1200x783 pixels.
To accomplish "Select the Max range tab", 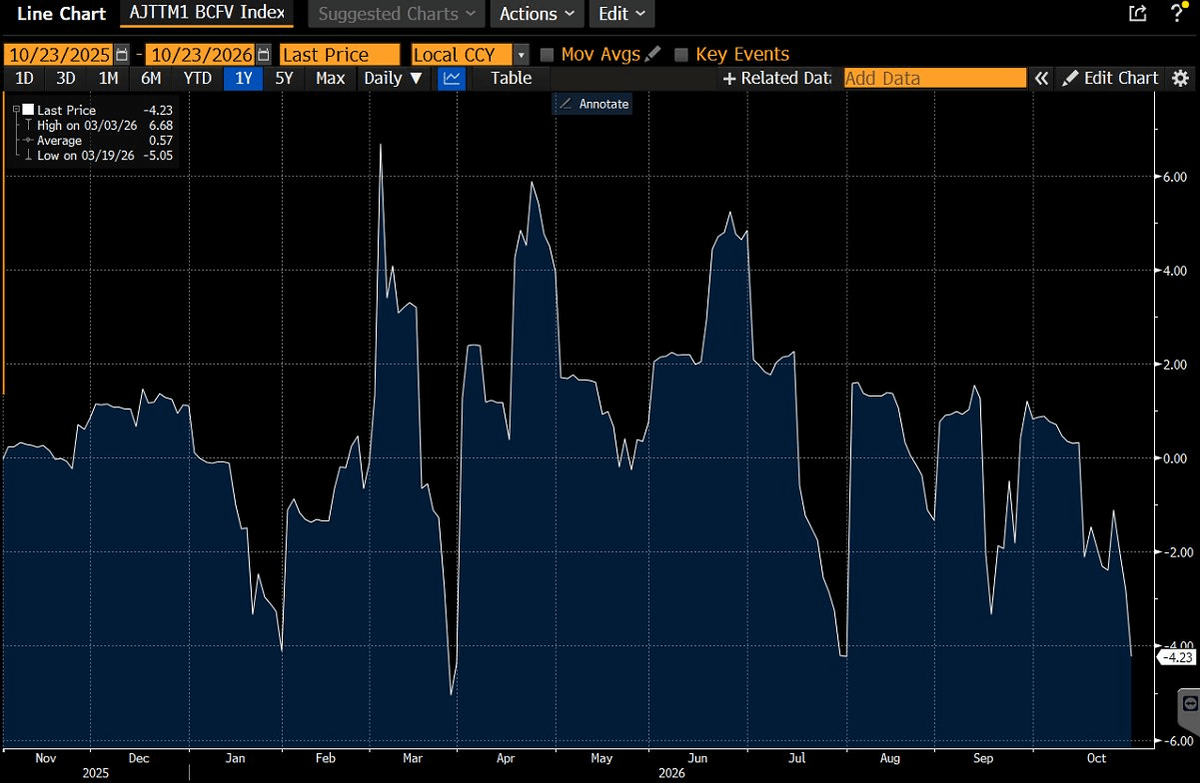I will pyautogui.click(x=330, y=78).
